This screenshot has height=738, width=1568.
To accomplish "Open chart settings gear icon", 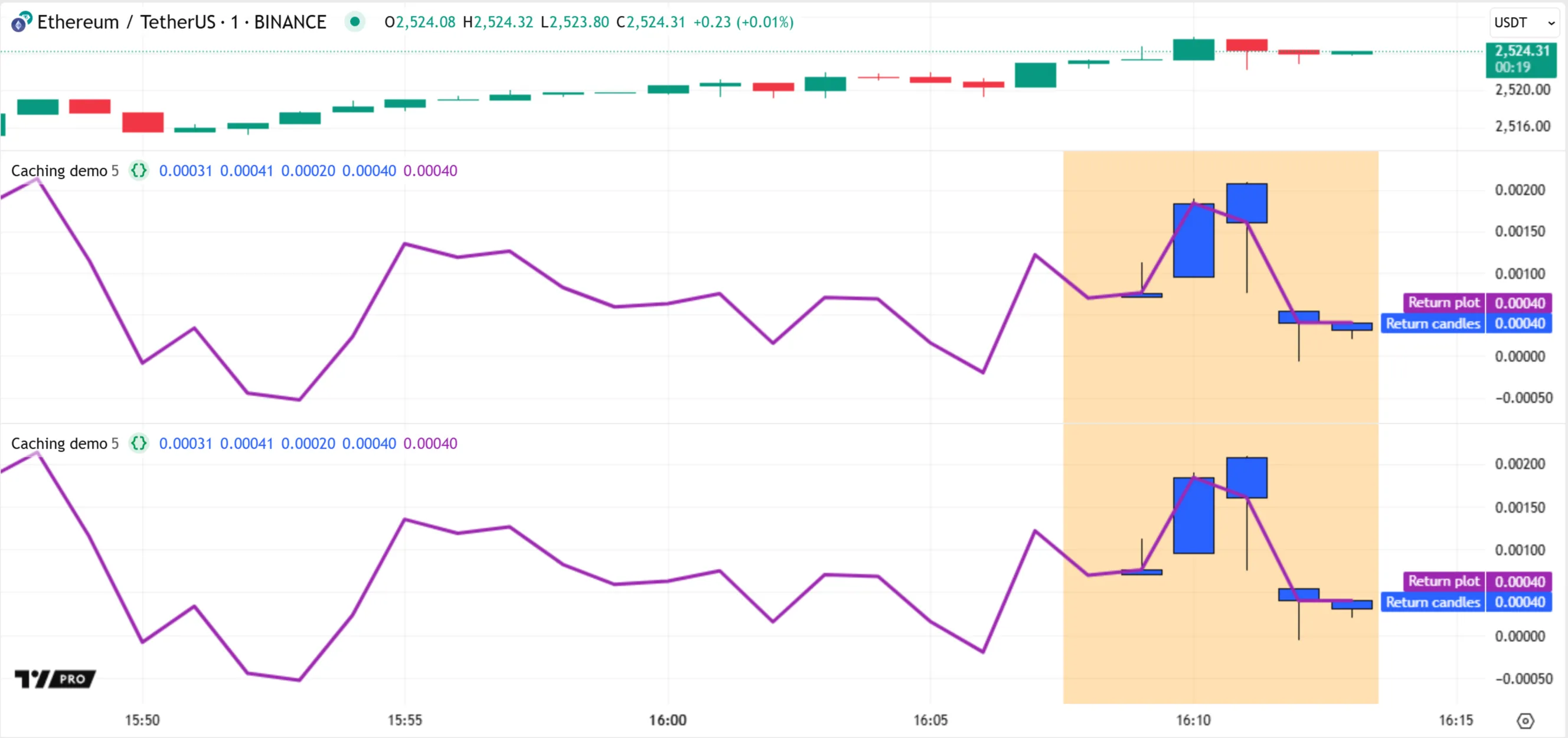I will tap(1525, 721).
